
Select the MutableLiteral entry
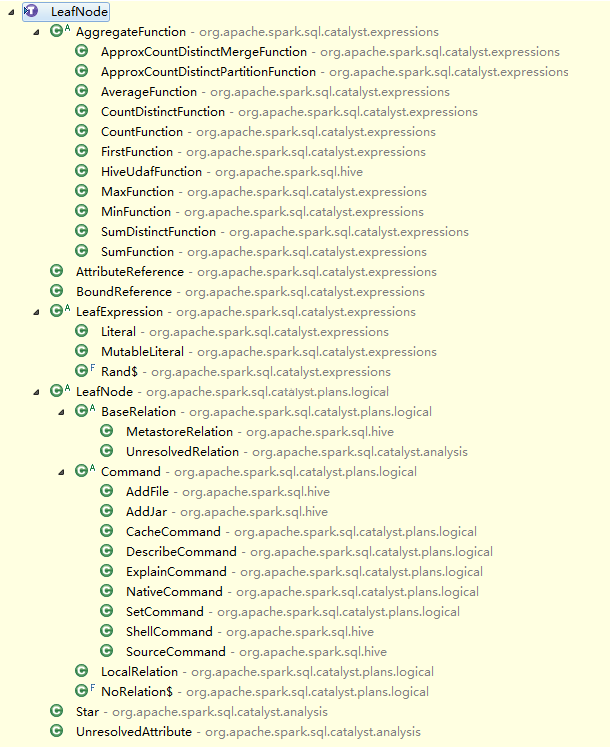[269, 352]
